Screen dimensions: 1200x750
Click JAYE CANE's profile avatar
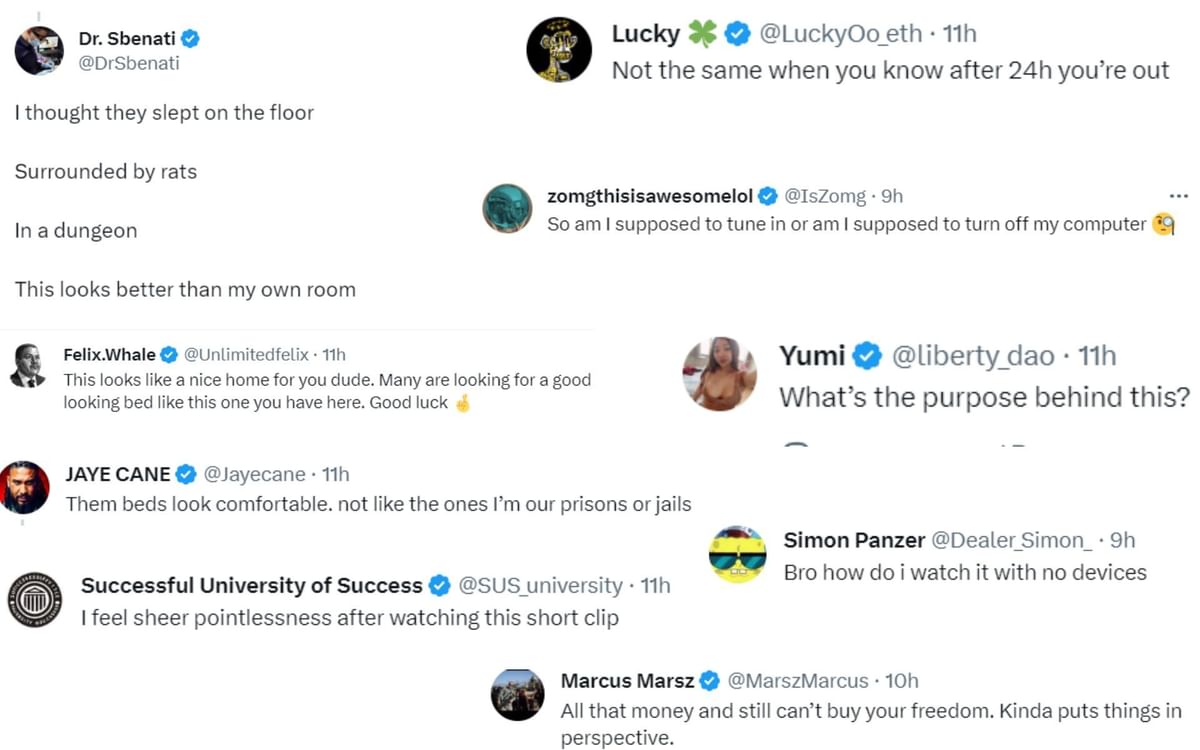pyautogui.click(x=25, y=487)
